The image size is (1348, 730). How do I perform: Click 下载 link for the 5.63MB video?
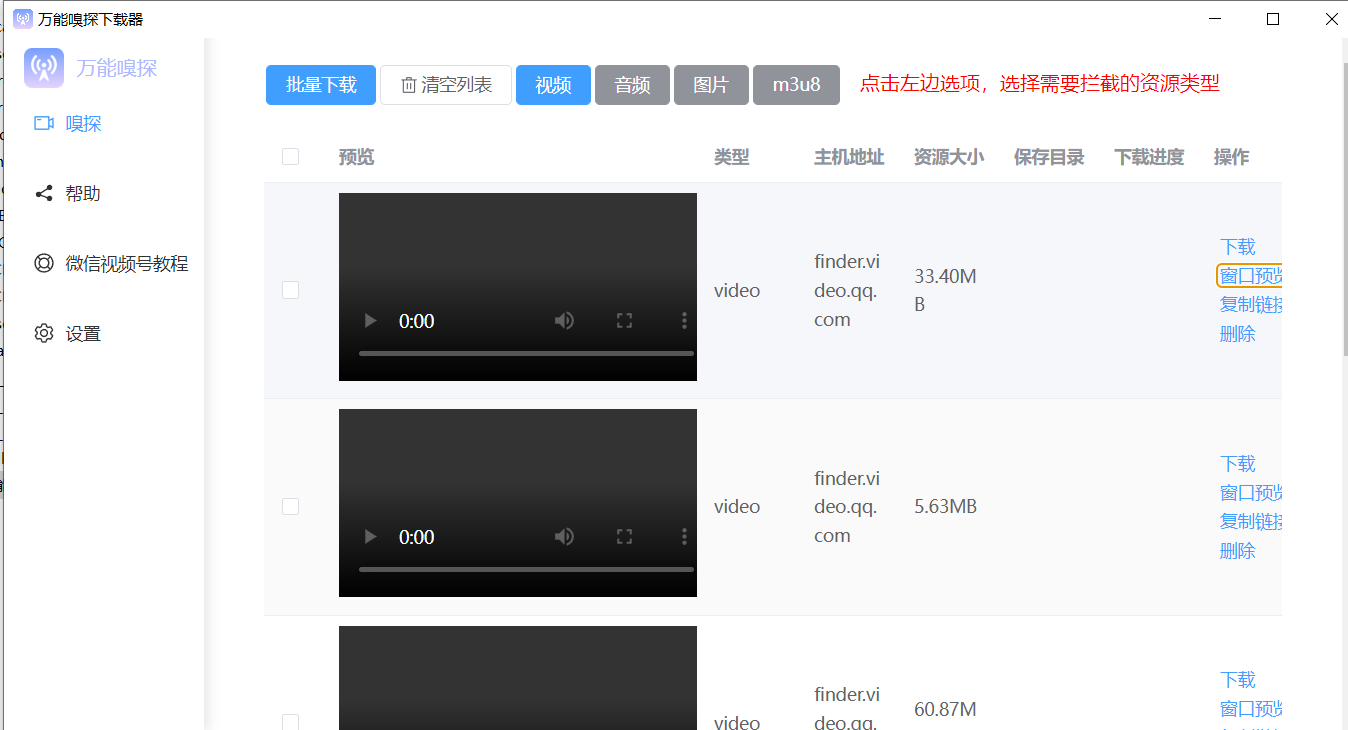pos(1238,464)
